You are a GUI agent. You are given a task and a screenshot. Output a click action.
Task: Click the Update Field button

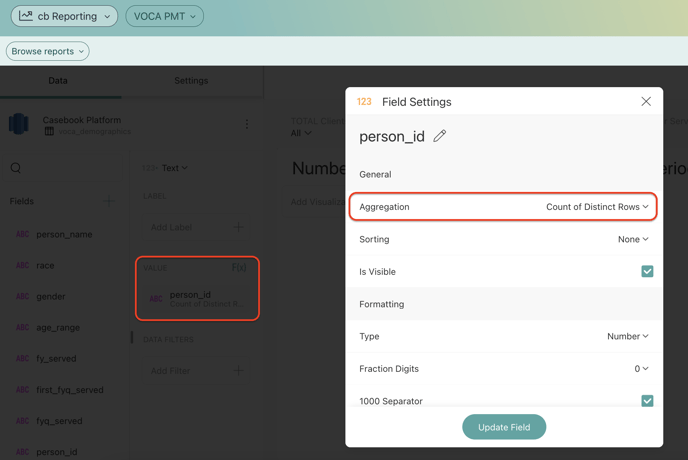(x=504, y=427)
